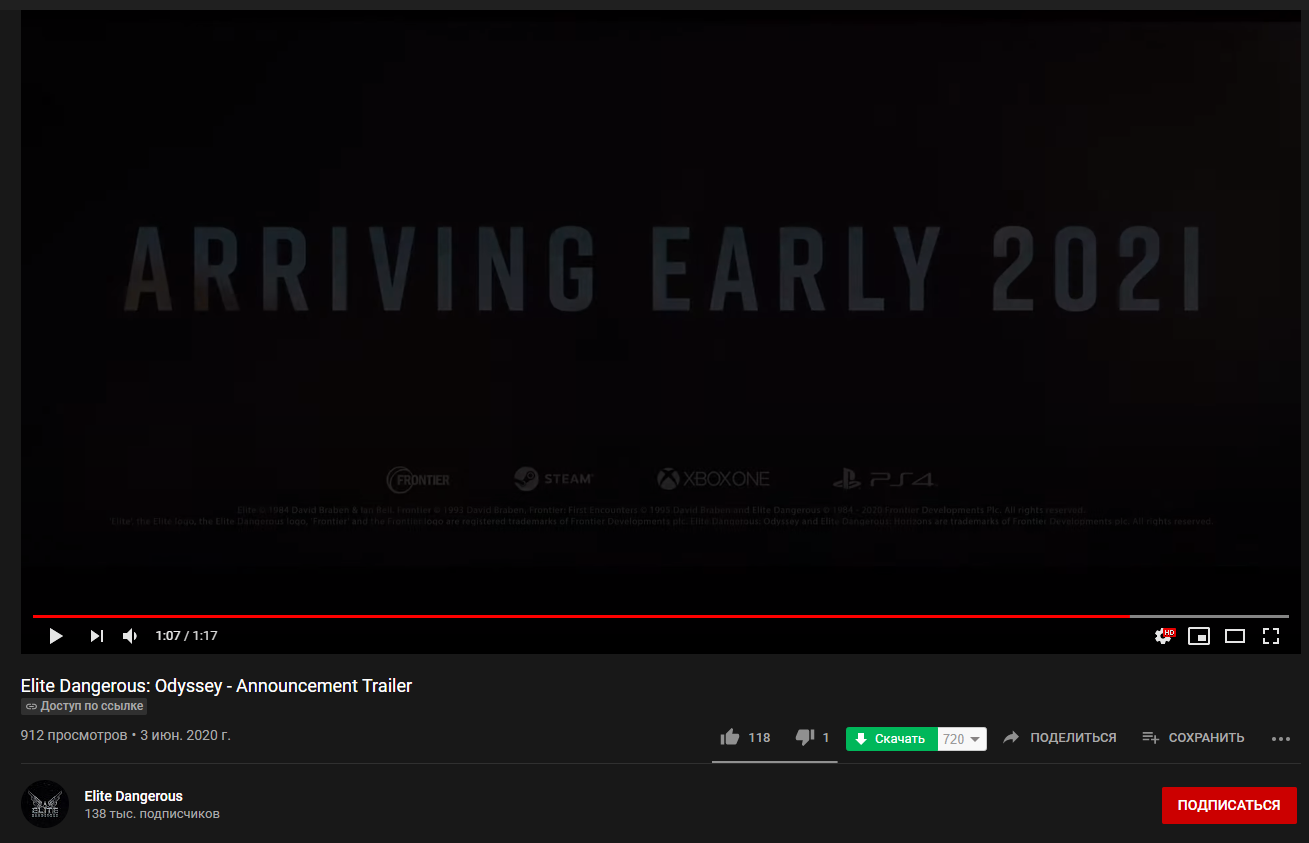Click the green Скачать download button
1309x843 pixels.
891,739
